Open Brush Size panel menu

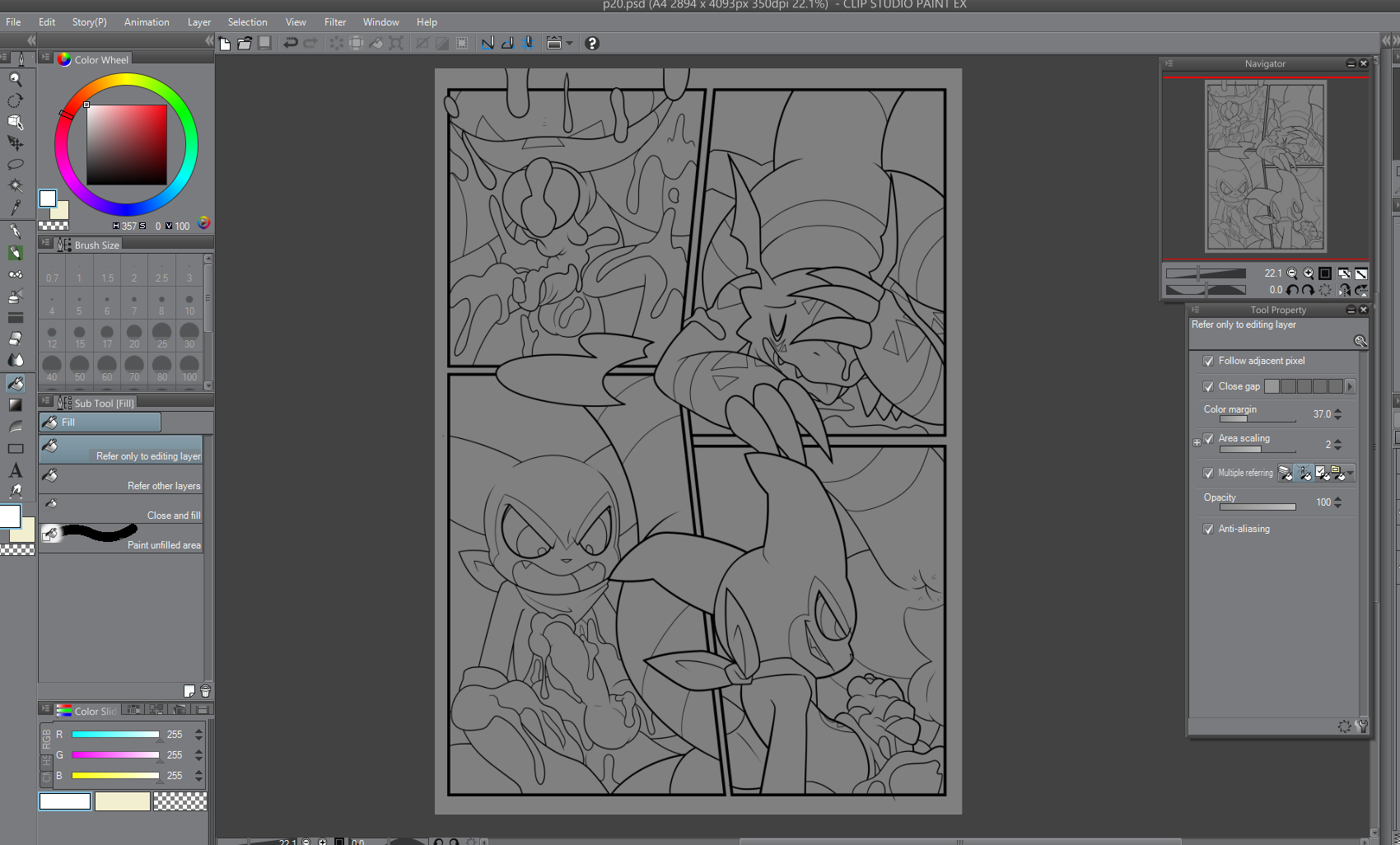(x=46, y=243)
